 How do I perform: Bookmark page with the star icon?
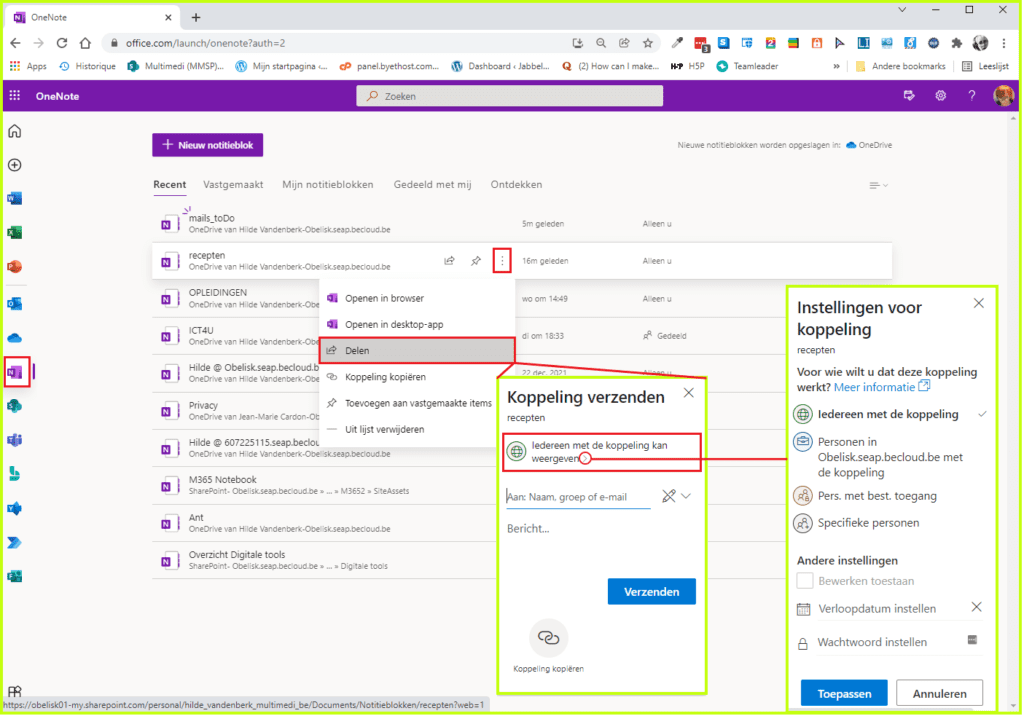647,43
